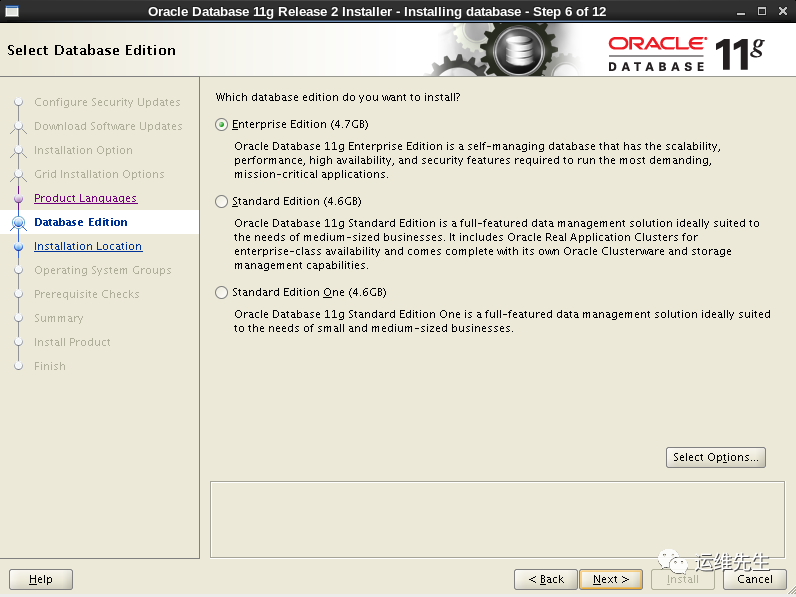Jump to Product Languages step
This screenshot has height=597, width=796.
[85, 198]
